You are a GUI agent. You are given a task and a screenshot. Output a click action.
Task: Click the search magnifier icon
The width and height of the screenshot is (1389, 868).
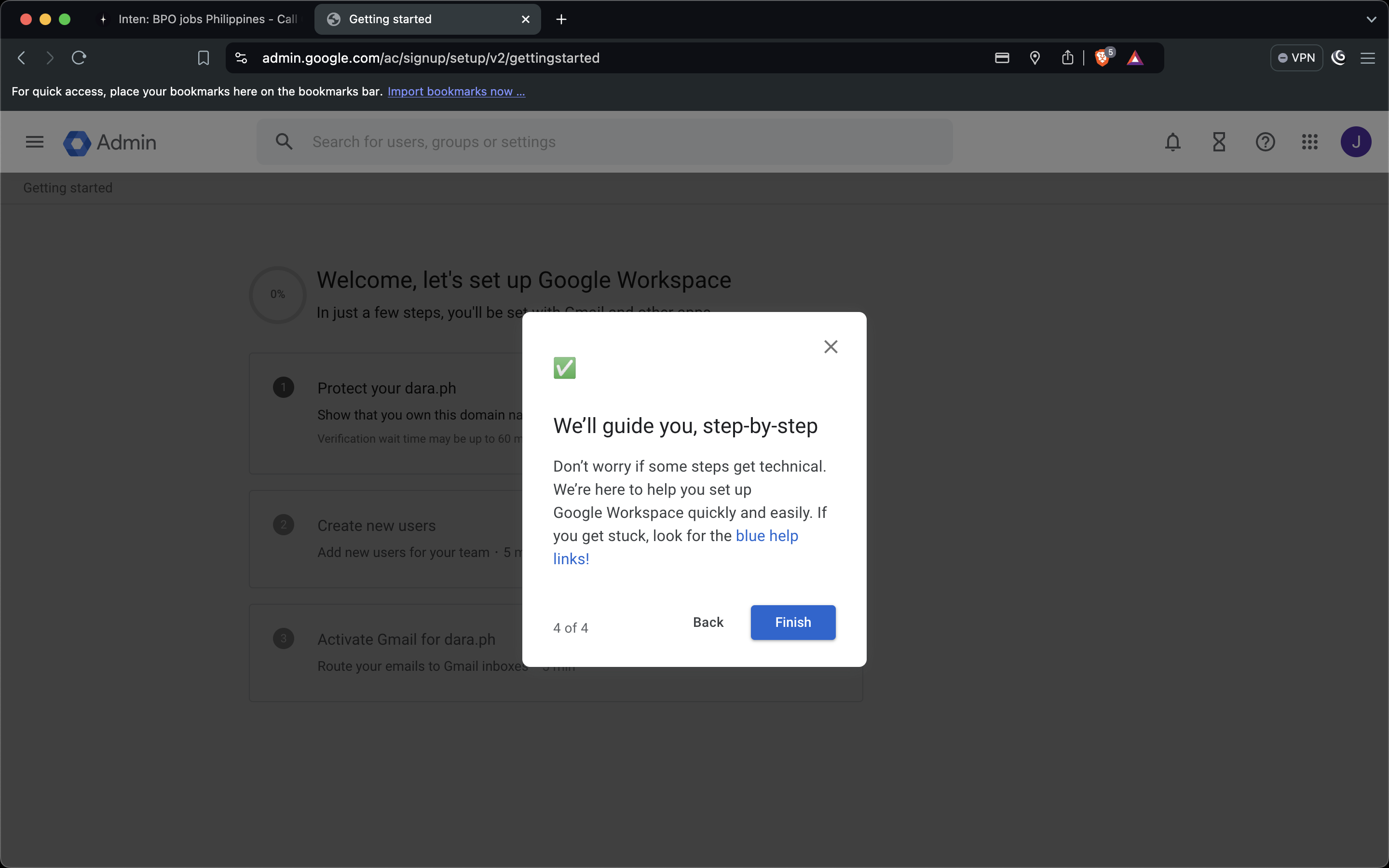[x=284, y=141]
